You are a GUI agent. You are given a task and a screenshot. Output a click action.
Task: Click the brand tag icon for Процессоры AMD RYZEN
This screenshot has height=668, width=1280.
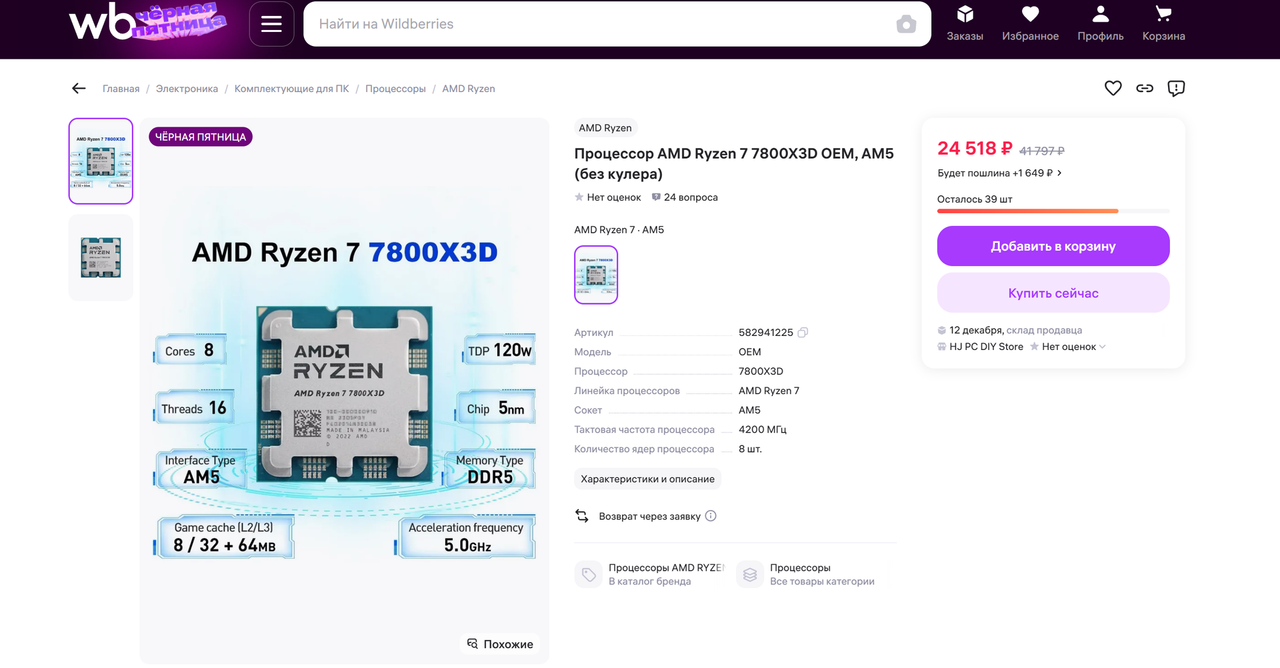pyautogui.click(x=587, y=574)
